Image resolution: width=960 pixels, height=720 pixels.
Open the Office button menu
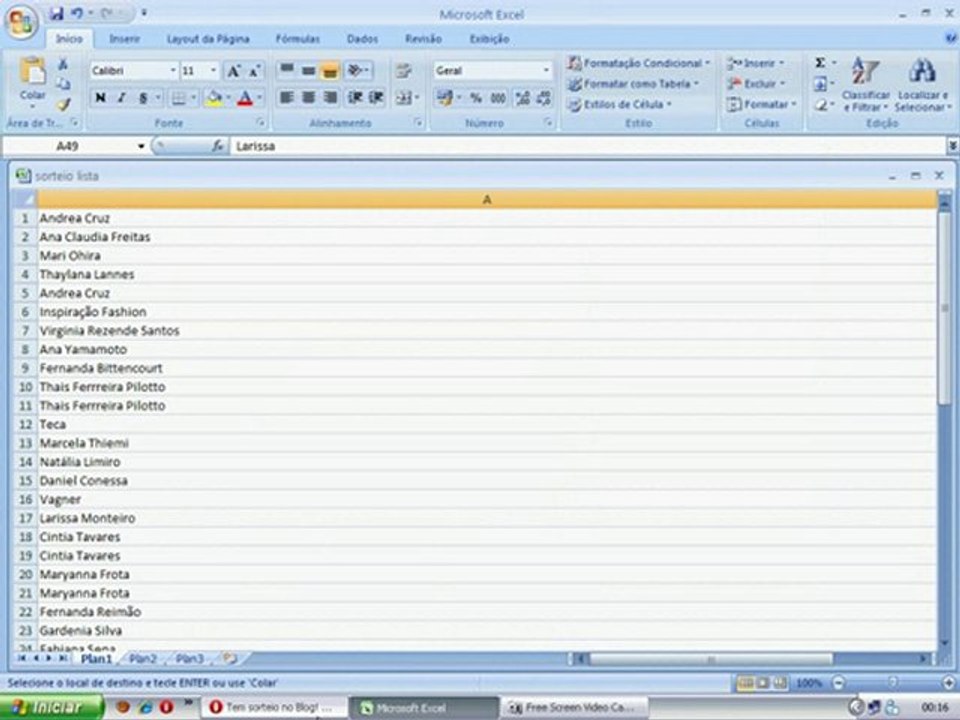(21, 23)
